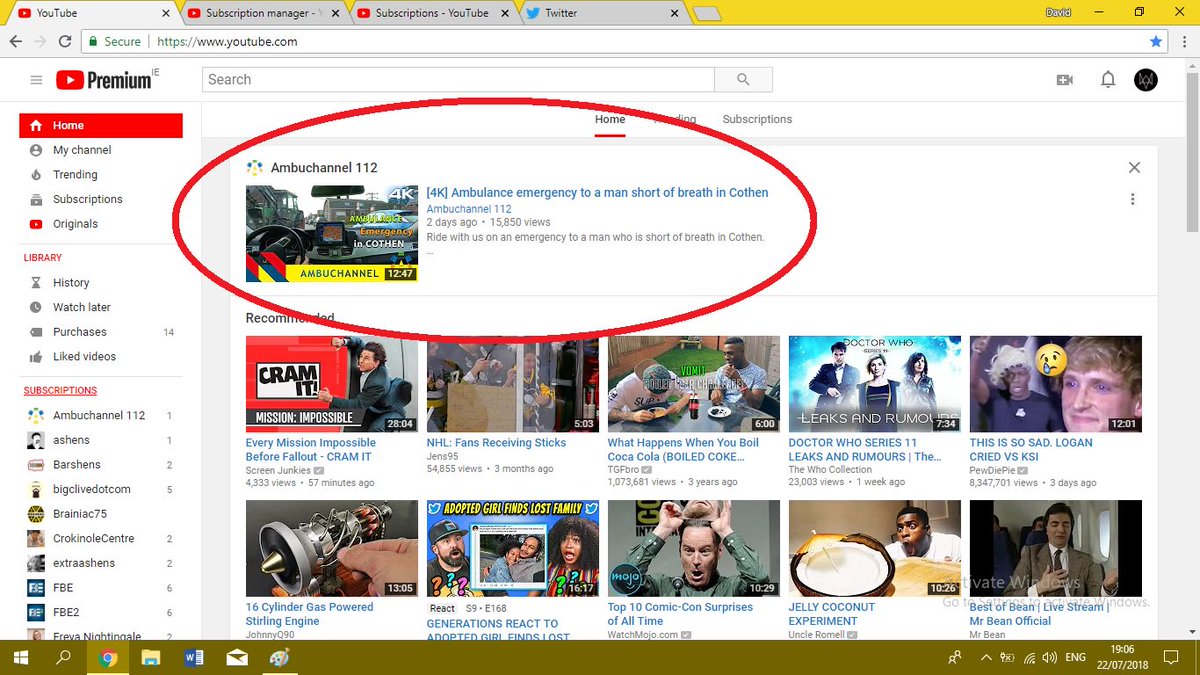Open the SUBSCRIPTIONS heading link
Image resolution: width=1200 pixels, height=675 pixels.
tap(60, 390)
